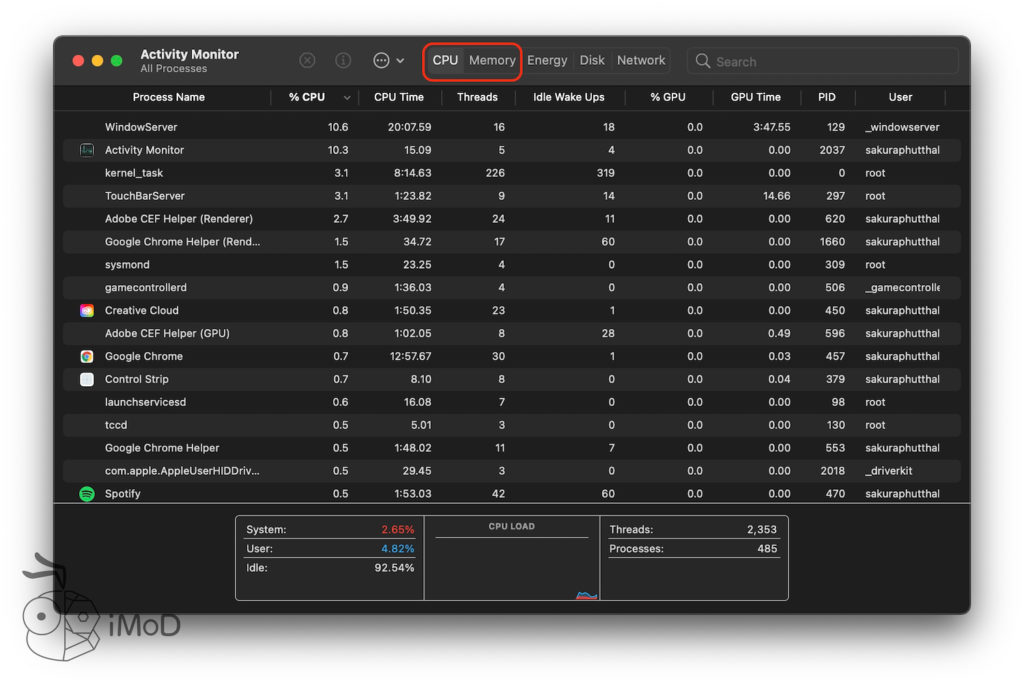Click the CPU Load graph

coord(511,565)
